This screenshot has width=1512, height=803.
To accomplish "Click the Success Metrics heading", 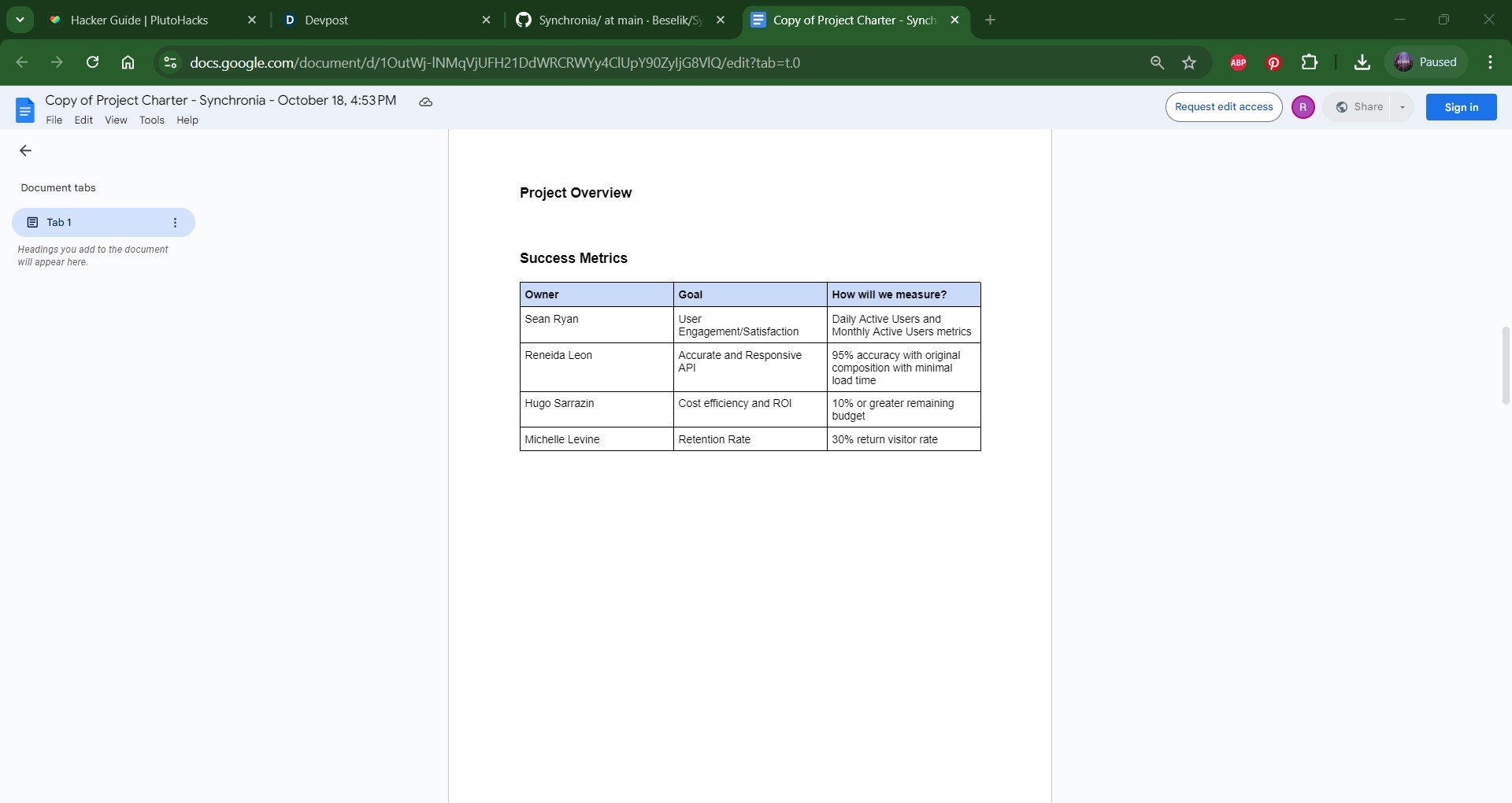I will tap(573, 258).
